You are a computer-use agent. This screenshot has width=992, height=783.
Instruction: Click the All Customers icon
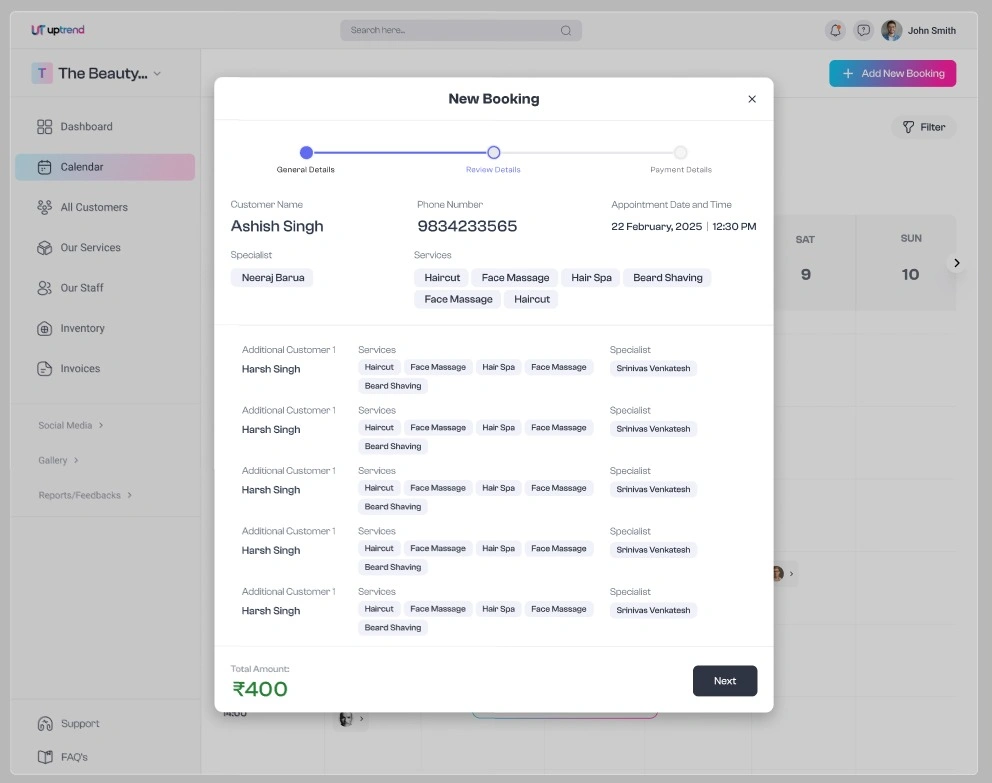click(x=44, y=207)
